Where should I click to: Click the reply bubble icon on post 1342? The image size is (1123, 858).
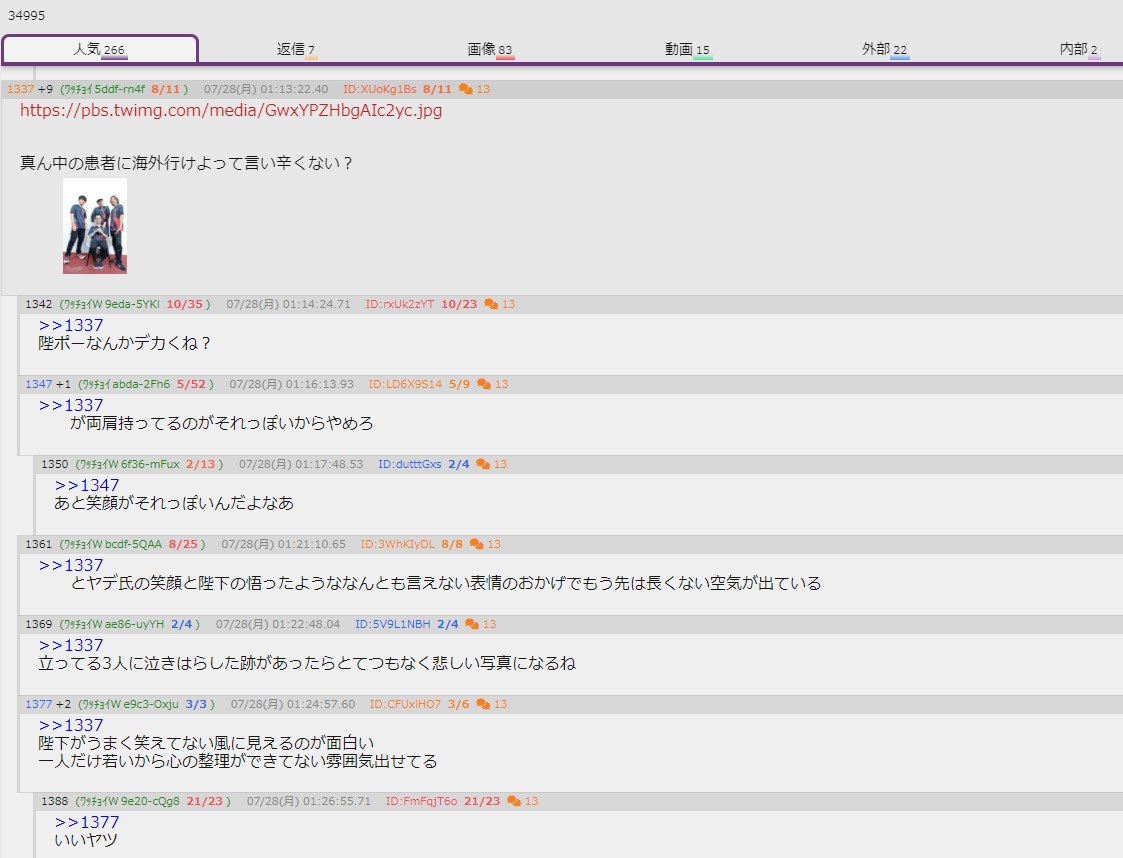pos(491,304)
